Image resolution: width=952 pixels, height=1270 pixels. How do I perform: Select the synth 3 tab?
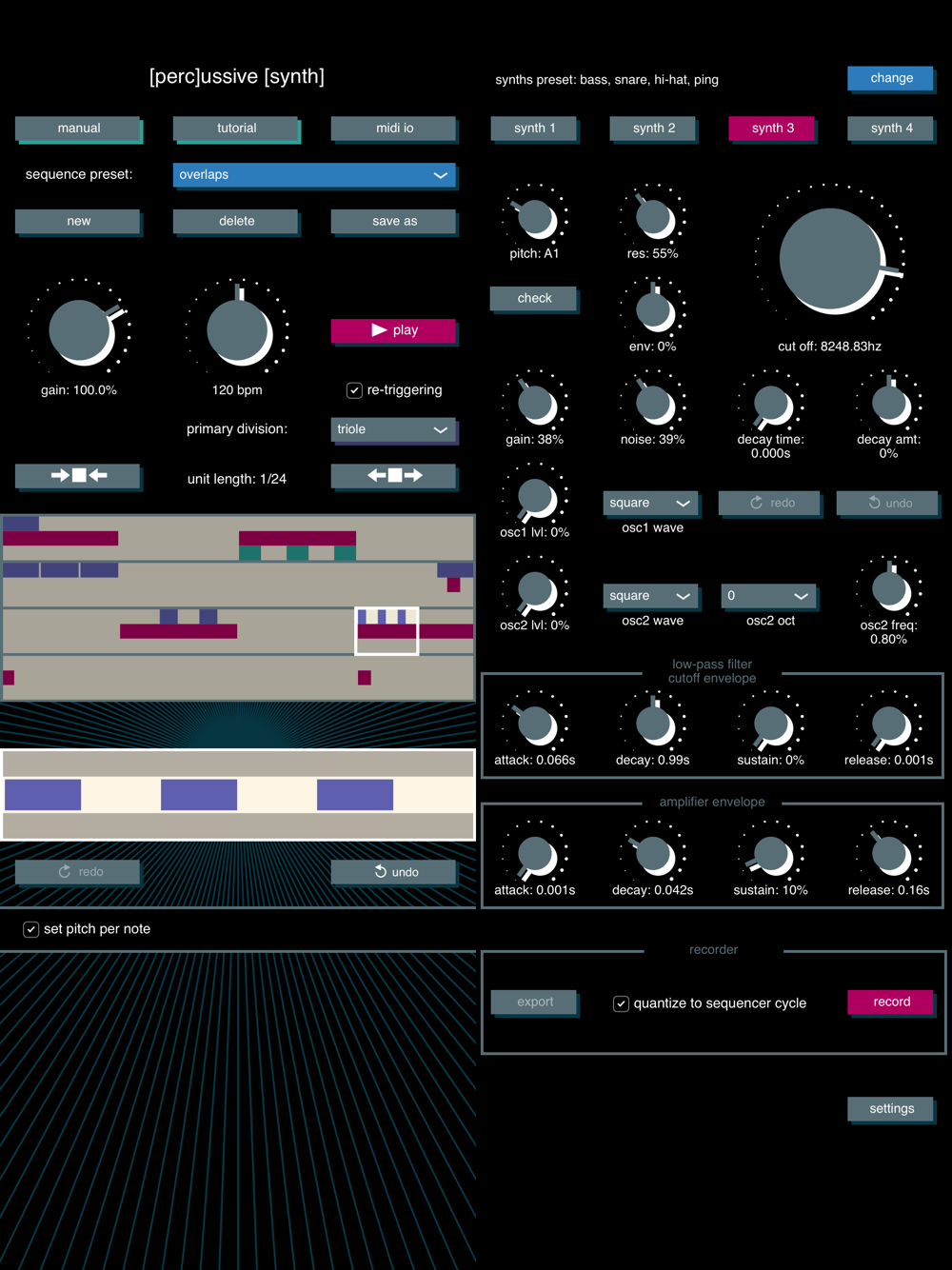click(772, 129)
